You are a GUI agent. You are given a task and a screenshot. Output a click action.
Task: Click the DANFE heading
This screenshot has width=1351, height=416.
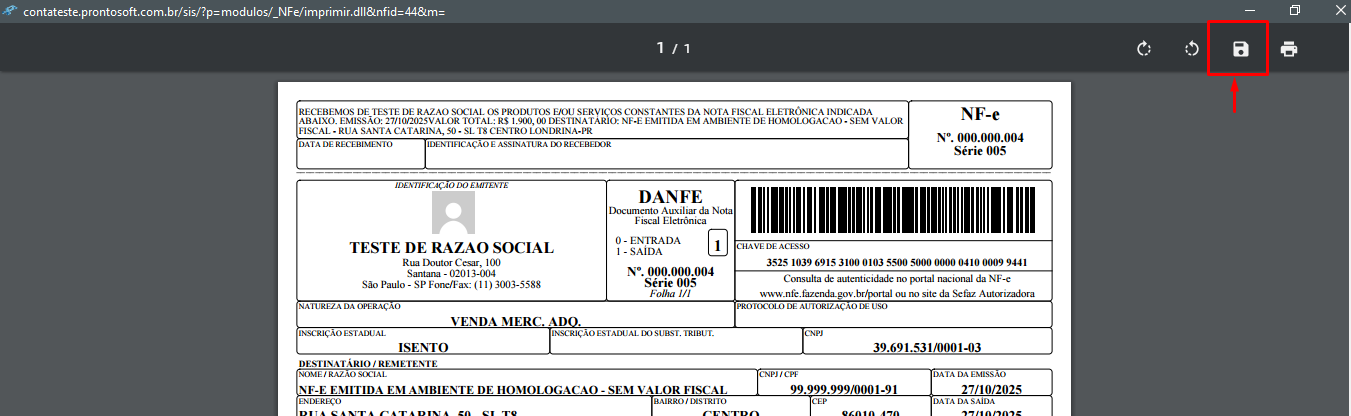(x=670, y=197)
